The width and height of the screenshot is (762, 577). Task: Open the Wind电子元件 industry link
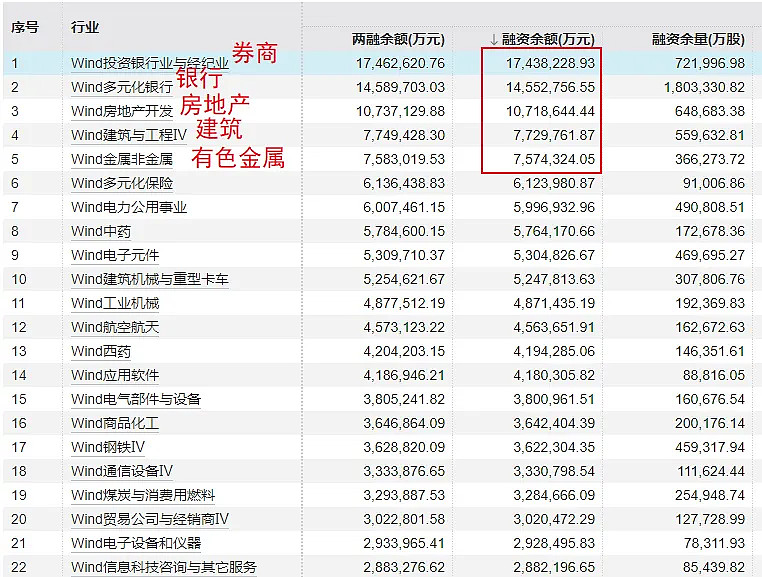(x=115, y=255)
